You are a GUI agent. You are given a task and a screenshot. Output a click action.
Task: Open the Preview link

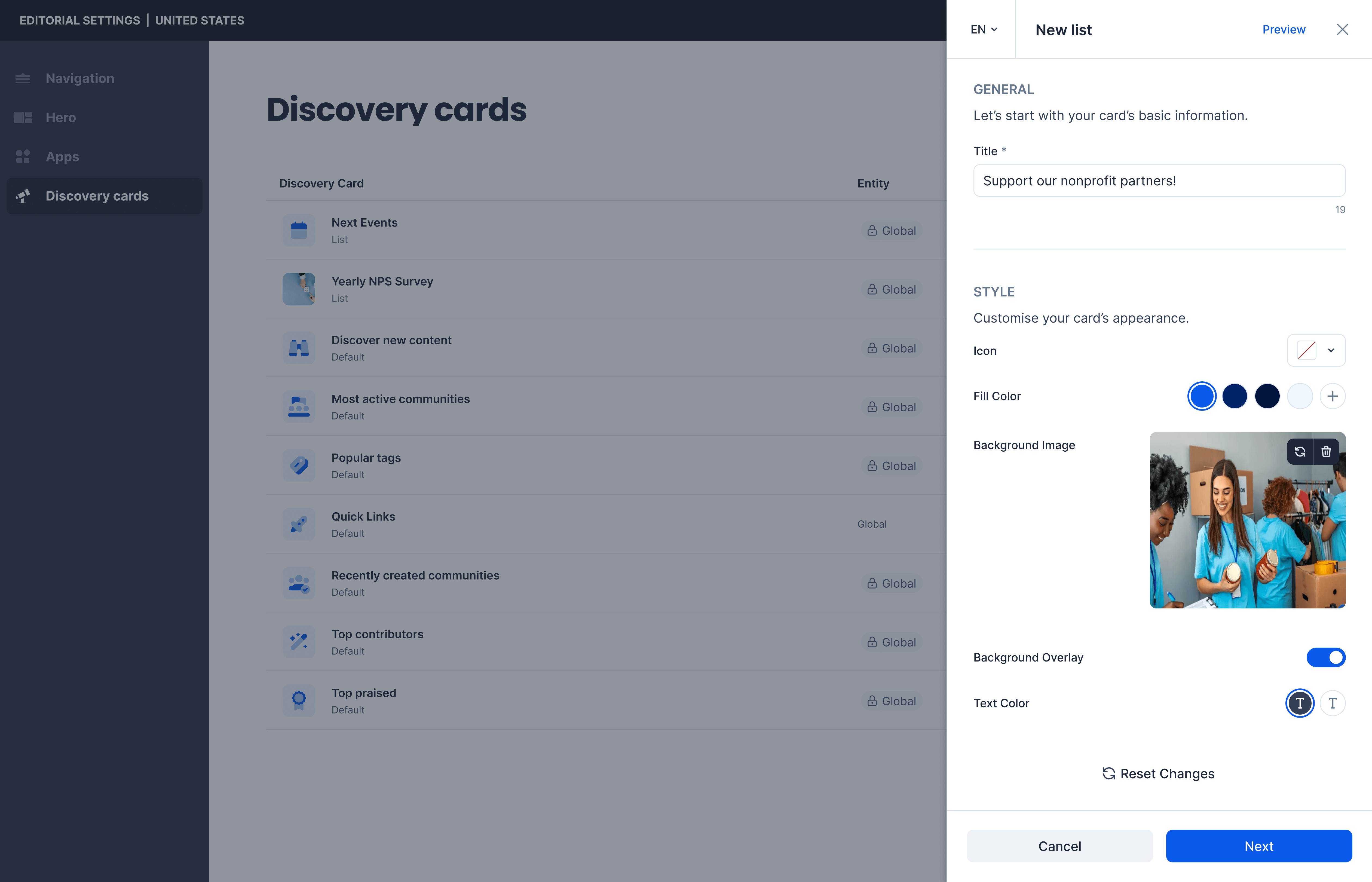(x=1284, y=29)
